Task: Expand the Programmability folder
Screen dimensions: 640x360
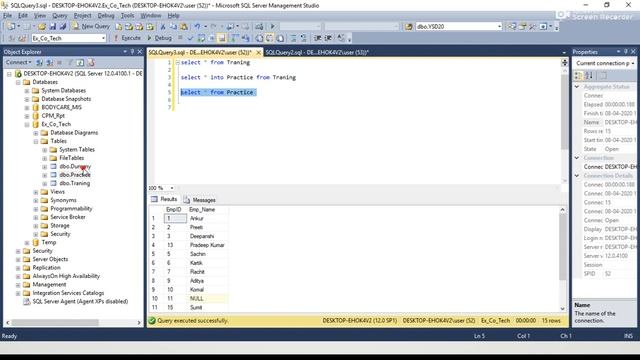Action: [36, 209]
